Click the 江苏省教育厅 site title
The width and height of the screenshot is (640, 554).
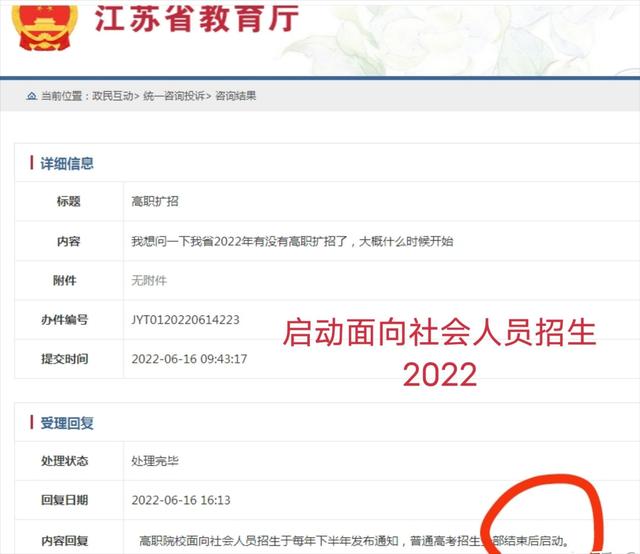[x=197, y=19]
